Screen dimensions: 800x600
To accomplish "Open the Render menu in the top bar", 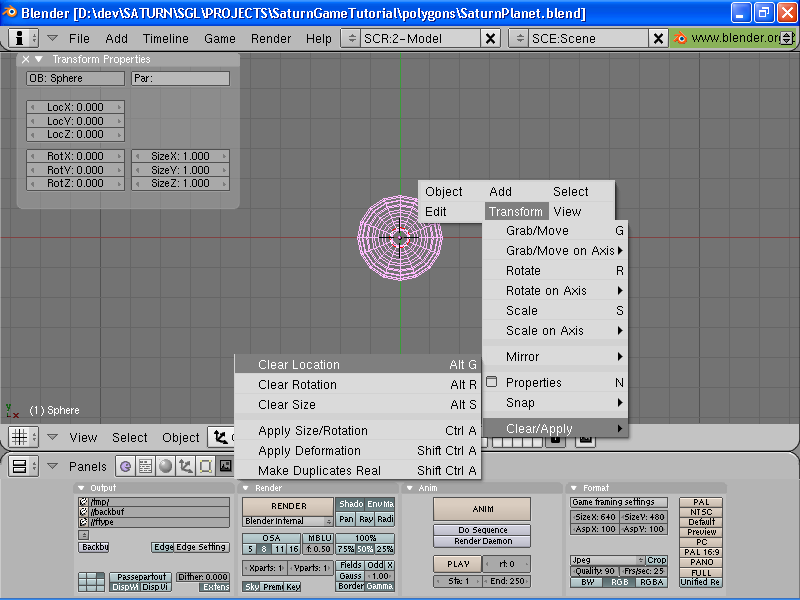I will point(271,38).
